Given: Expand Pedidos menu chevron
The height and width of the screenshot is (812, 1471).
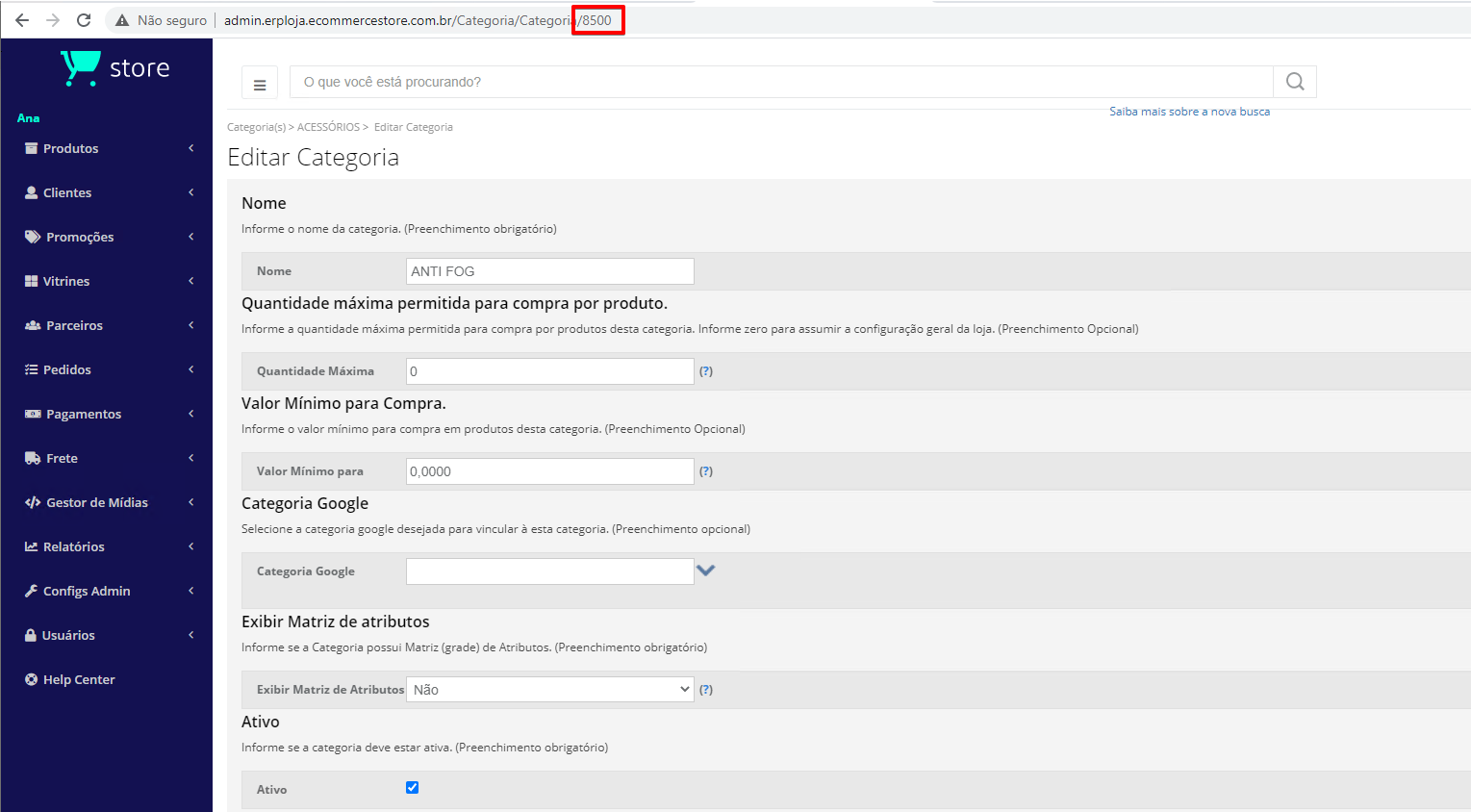Looking at the screenshot, I should [x=191, y=369].
